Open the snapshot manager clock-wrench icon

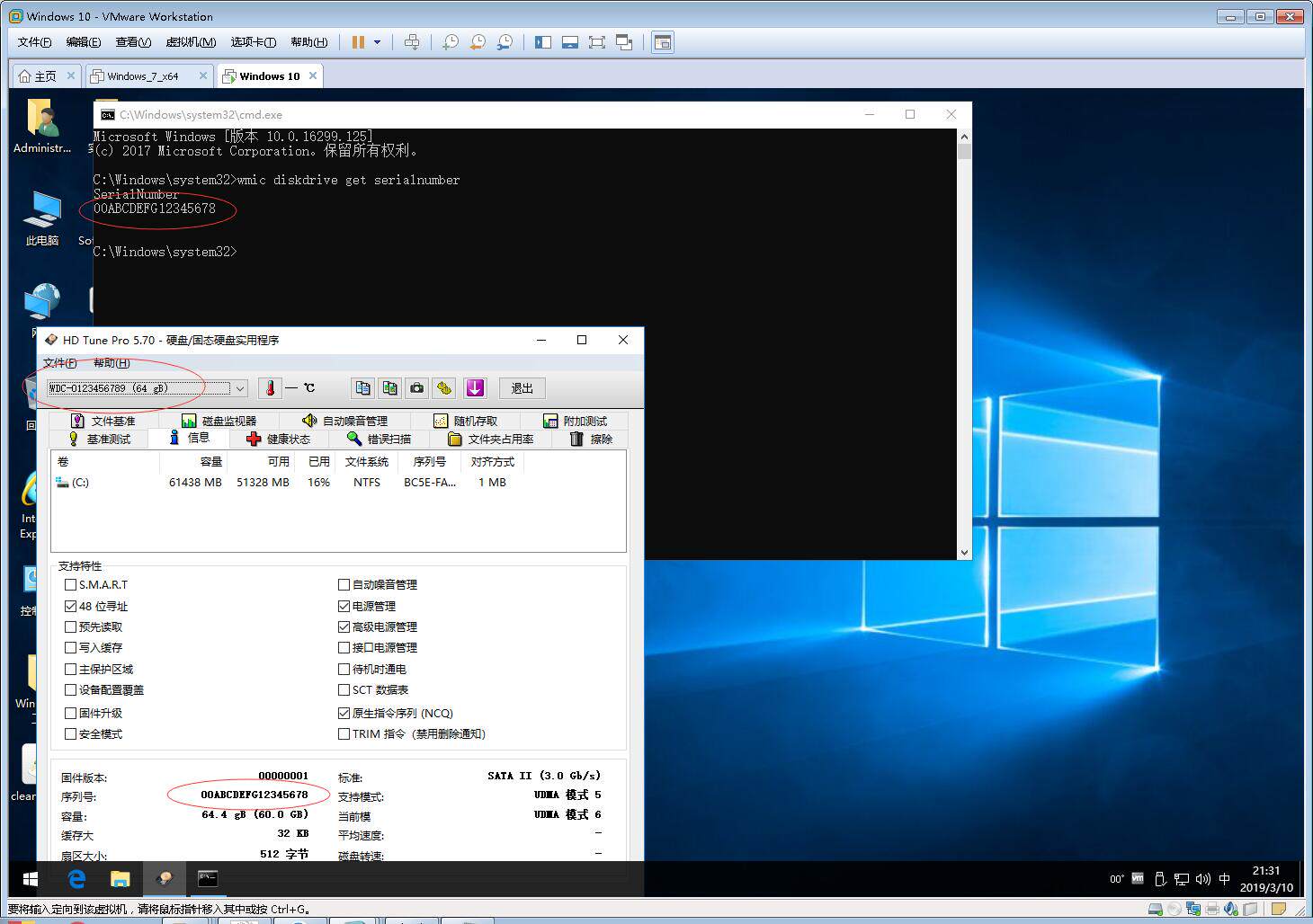505,42
